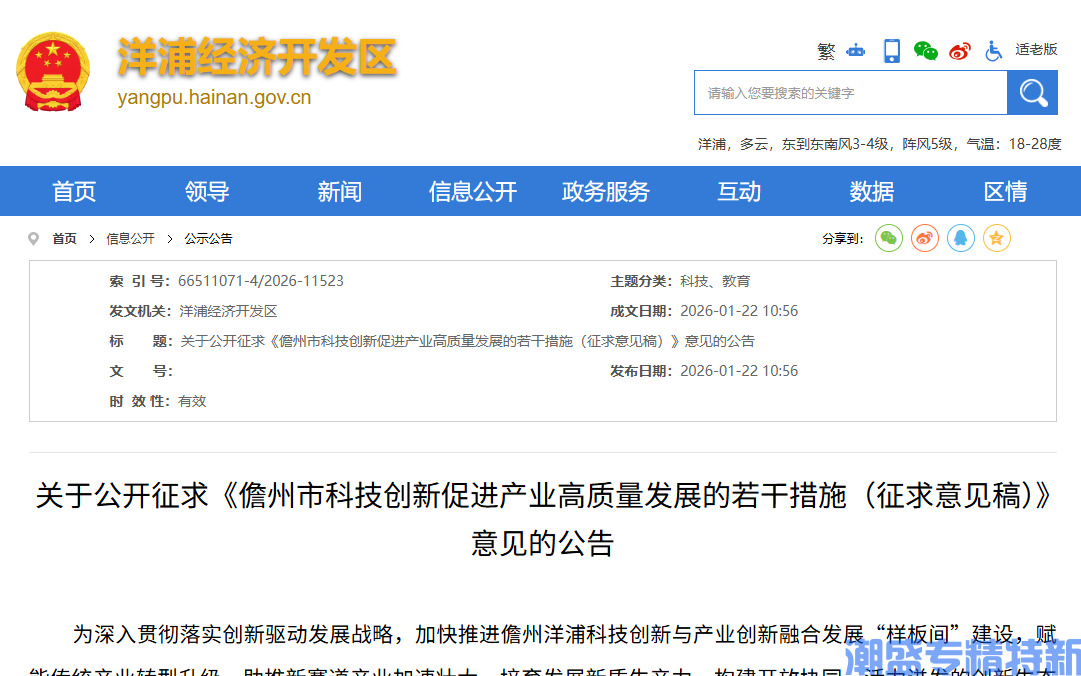
Task: Open the header Weibo account icon
Action: click(x=959, y=51)
